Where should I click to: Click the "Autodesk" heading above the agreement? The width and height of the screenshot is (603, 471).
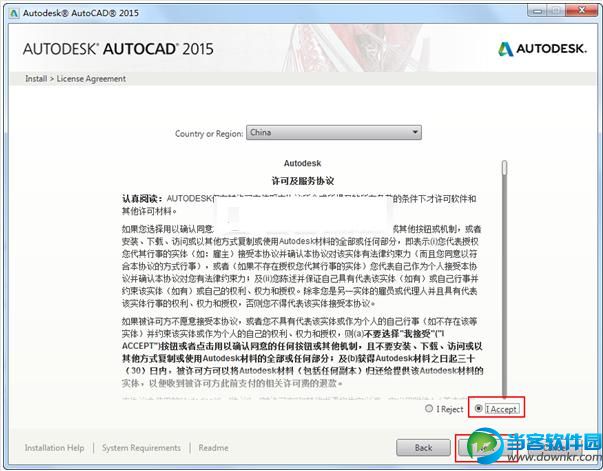coord(302,163)
